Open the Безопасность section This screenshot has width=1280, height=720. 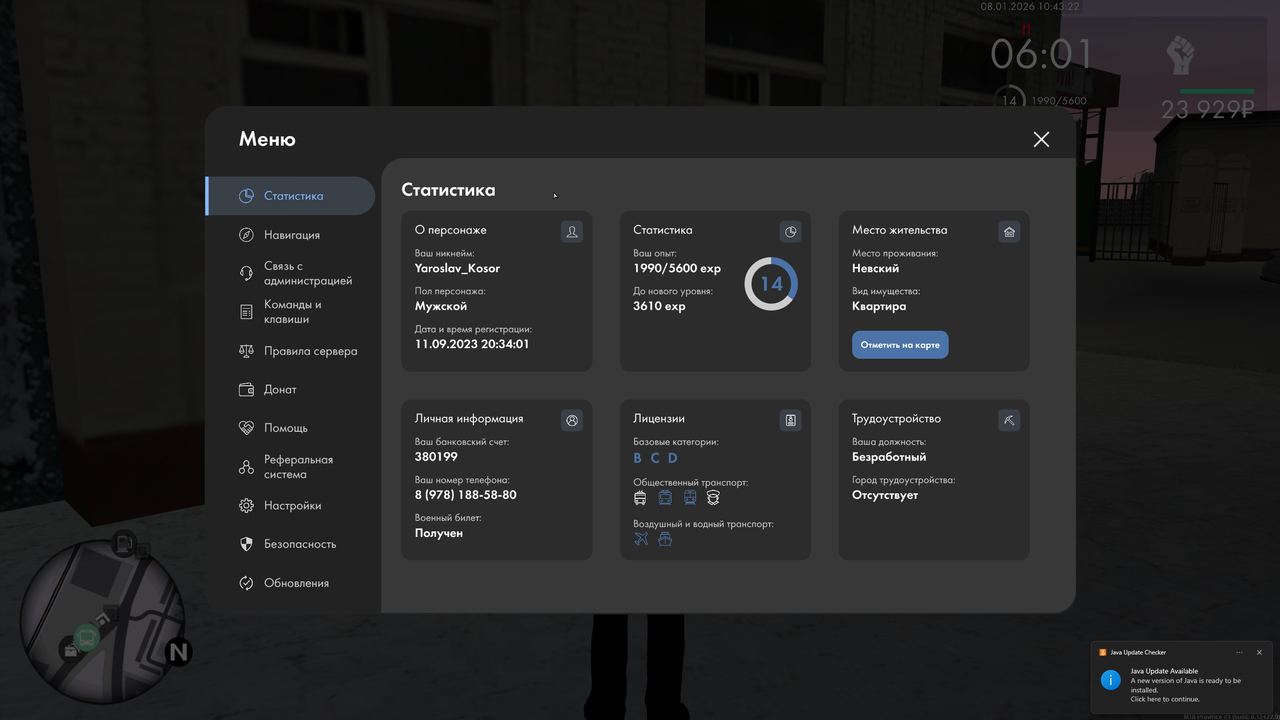click(290, 544)
